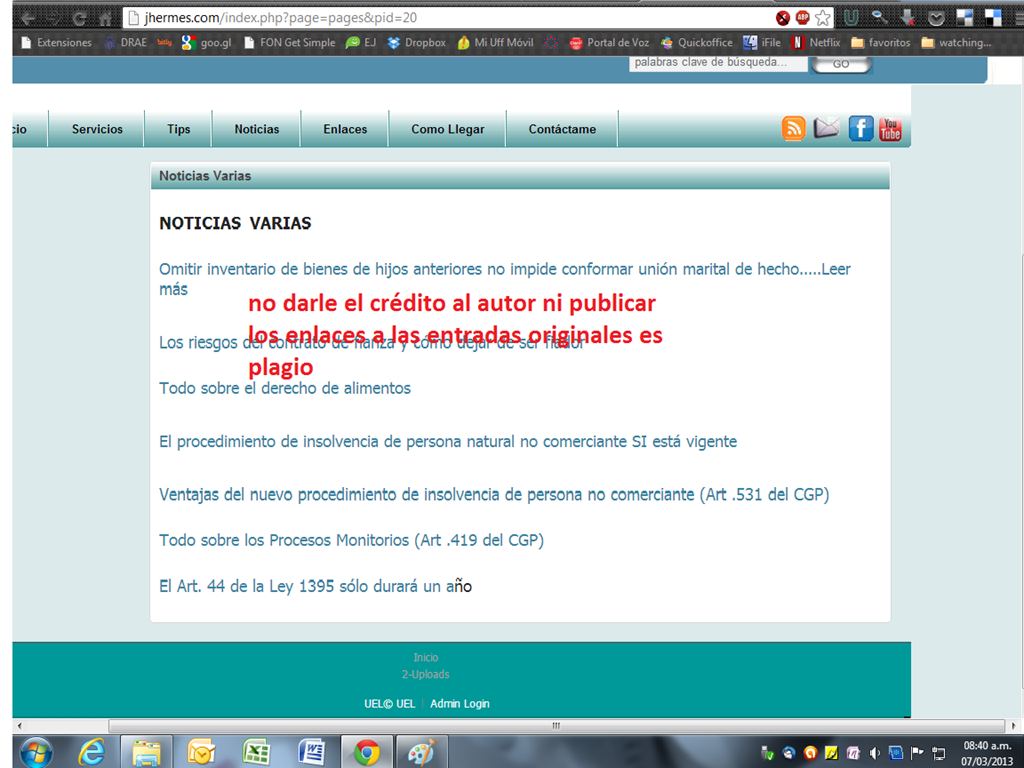Open the YouTube channel icon
The image size is (1024, 768).
[890, 128]
